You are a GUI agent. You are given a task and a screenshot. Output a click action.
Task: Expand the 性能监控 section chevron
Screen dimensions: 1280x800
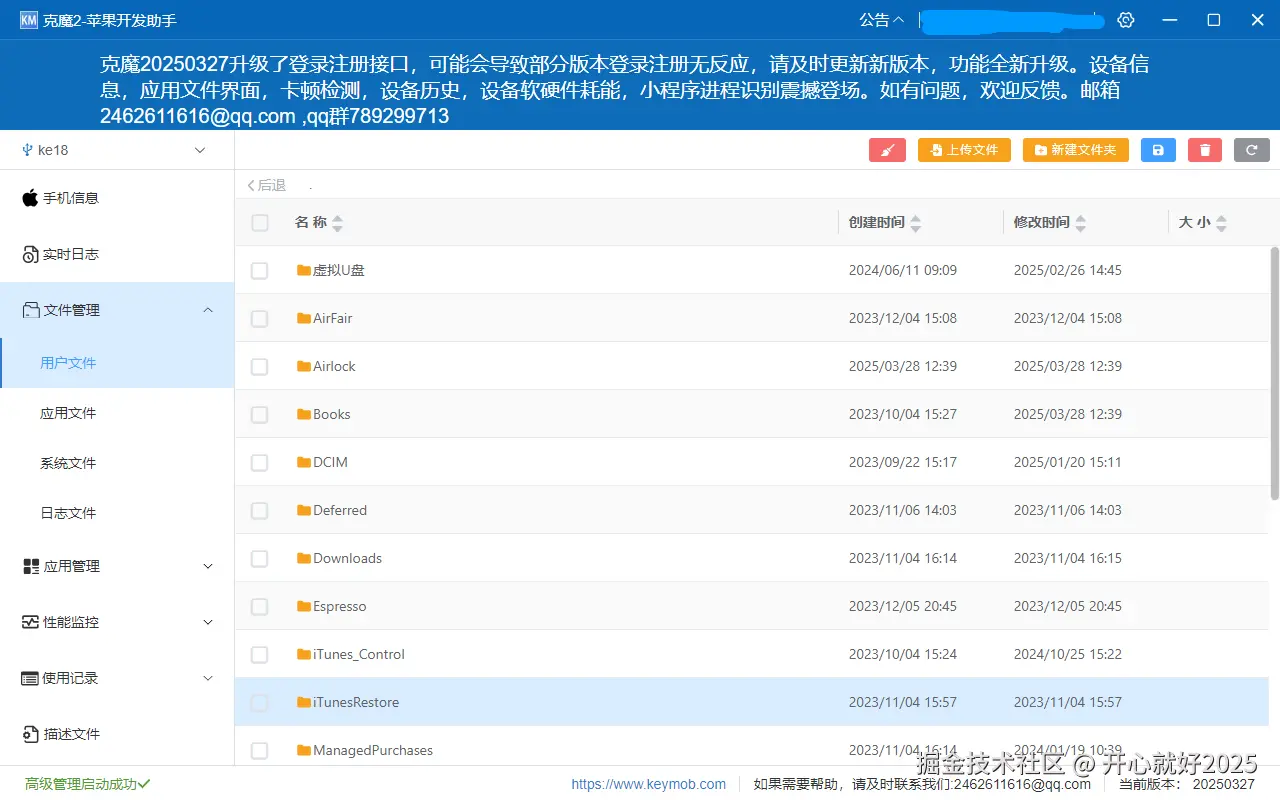(208, 622)
